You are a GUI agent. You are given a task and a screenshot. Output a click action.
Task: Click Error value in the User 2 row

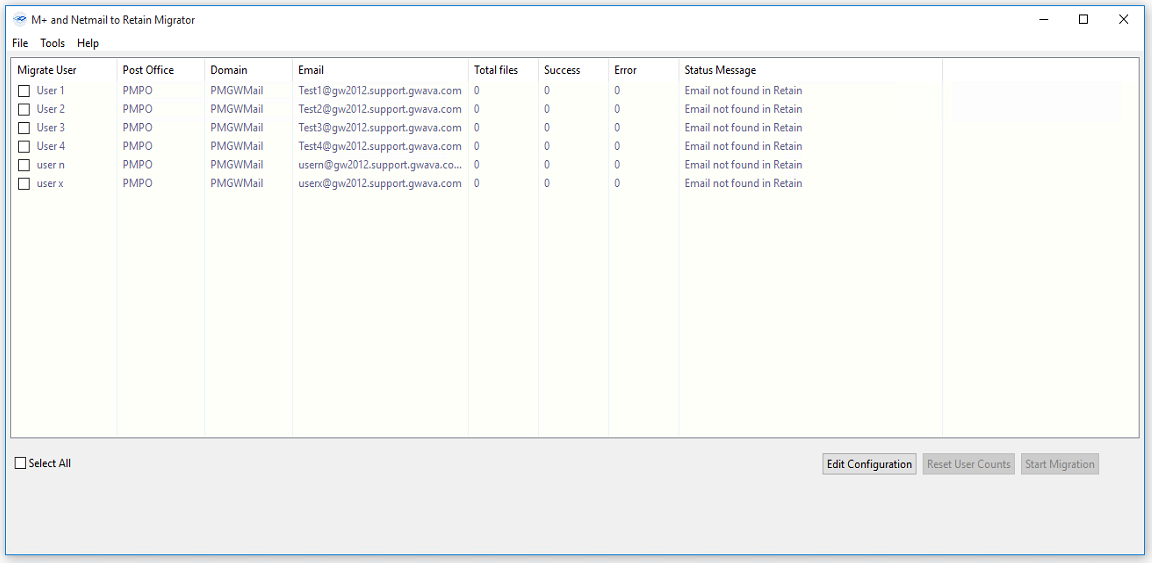[x=617, y=109]
